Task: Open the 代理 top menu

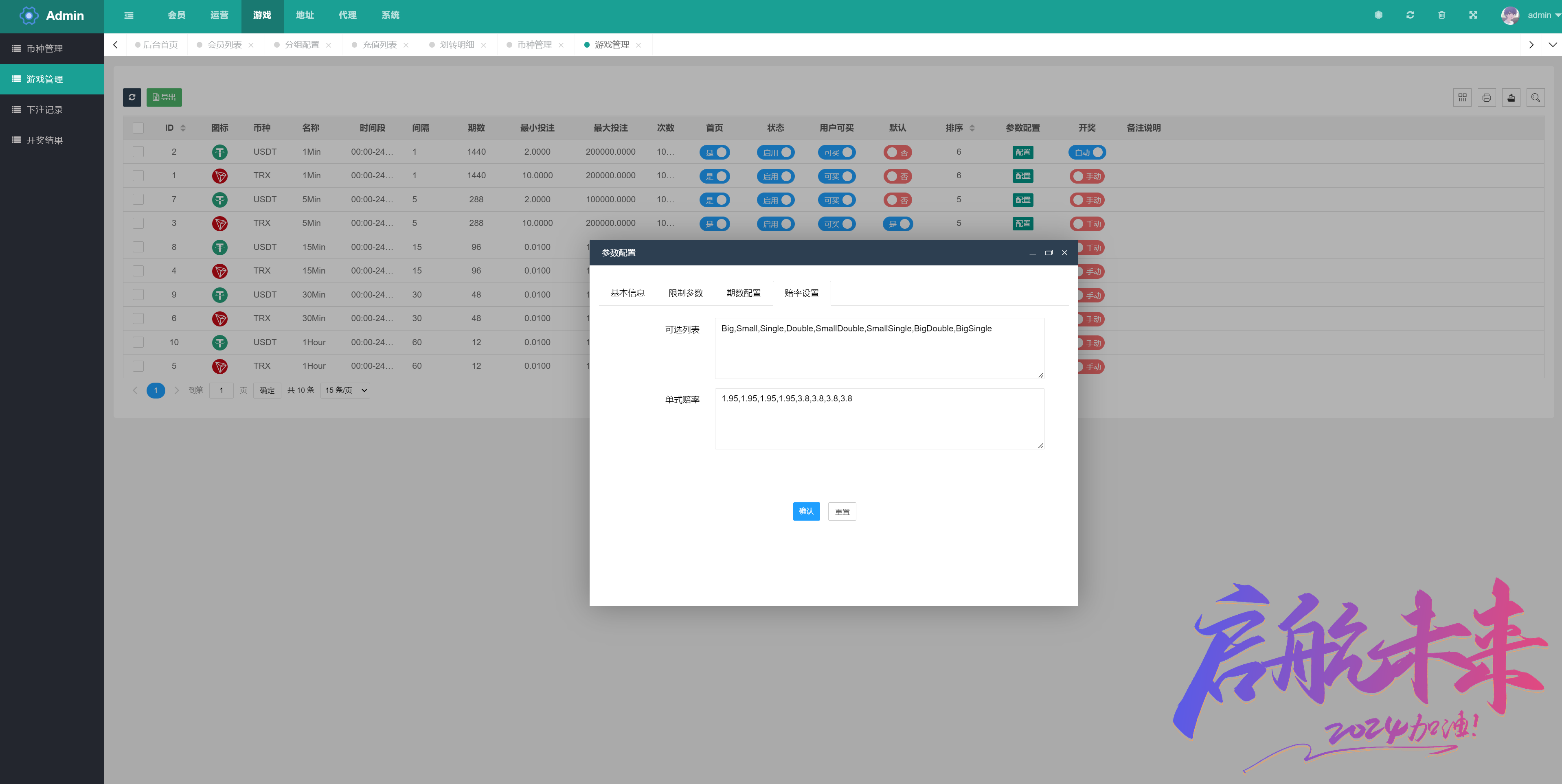Action: tap(347, 15)
